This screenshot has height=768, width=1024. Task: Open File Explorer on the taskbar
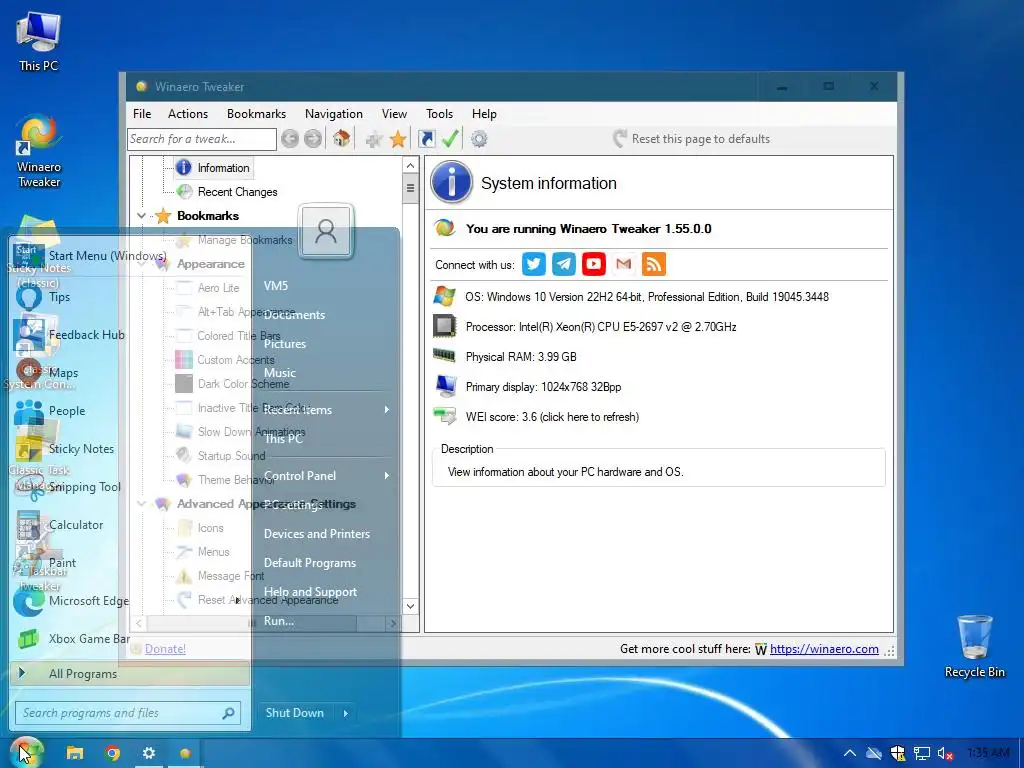click(75, 753)
